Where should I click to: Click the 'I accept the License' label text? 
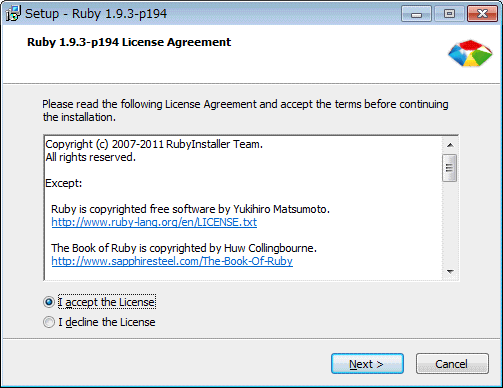[x=107, y=302]
